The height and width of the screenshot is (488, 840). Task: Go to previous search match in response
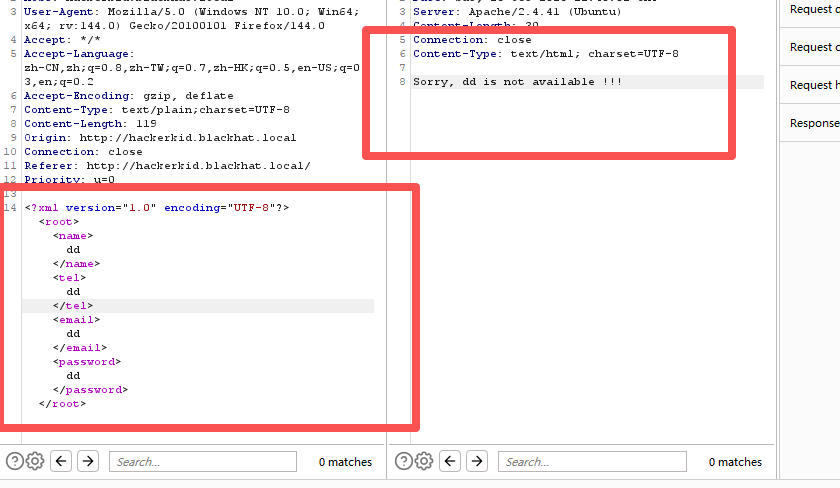[x=451, y=461]
